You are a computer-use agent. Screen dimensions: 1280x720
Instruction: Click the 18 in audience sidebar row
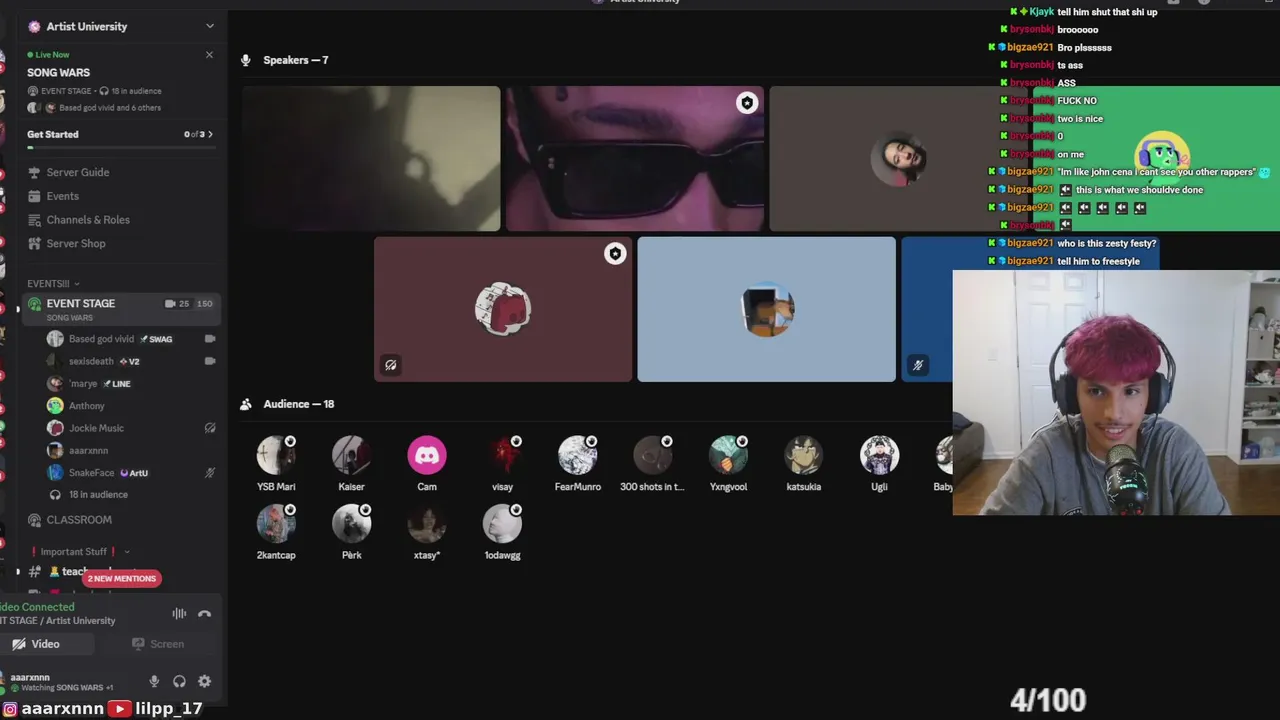tap(98, 495)
